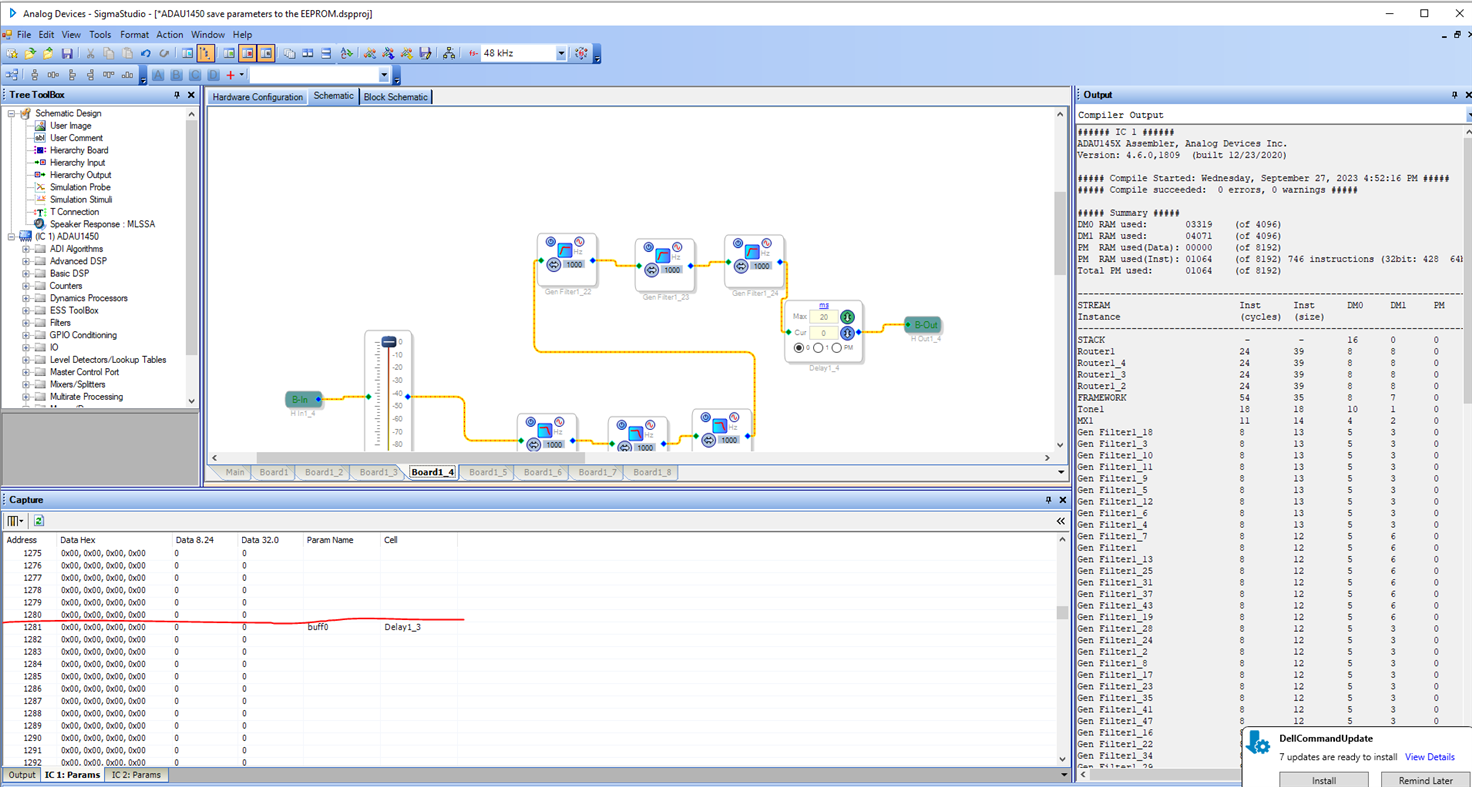The width and height of the screenshot is (1472, 787).
Task: Click the red plus icon in second toolbar
Action: (230, 75)
